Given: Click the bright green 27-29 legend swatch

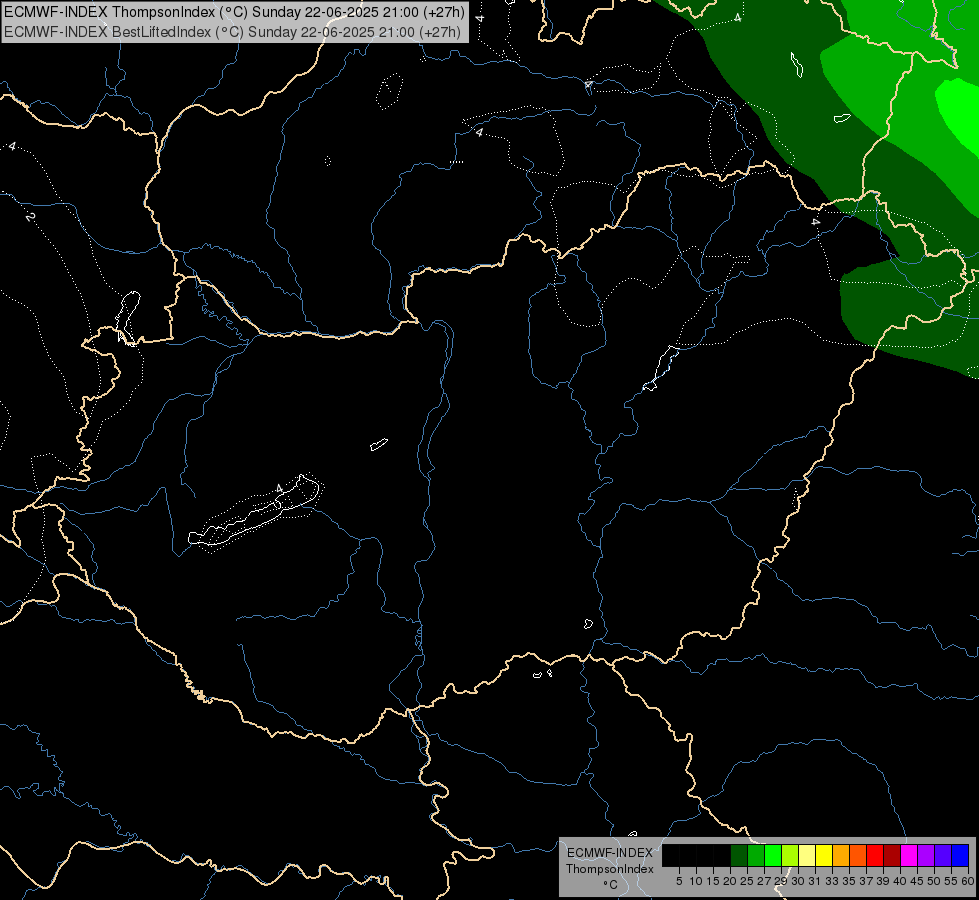Looking at the screenshot, I should (773, 855).
